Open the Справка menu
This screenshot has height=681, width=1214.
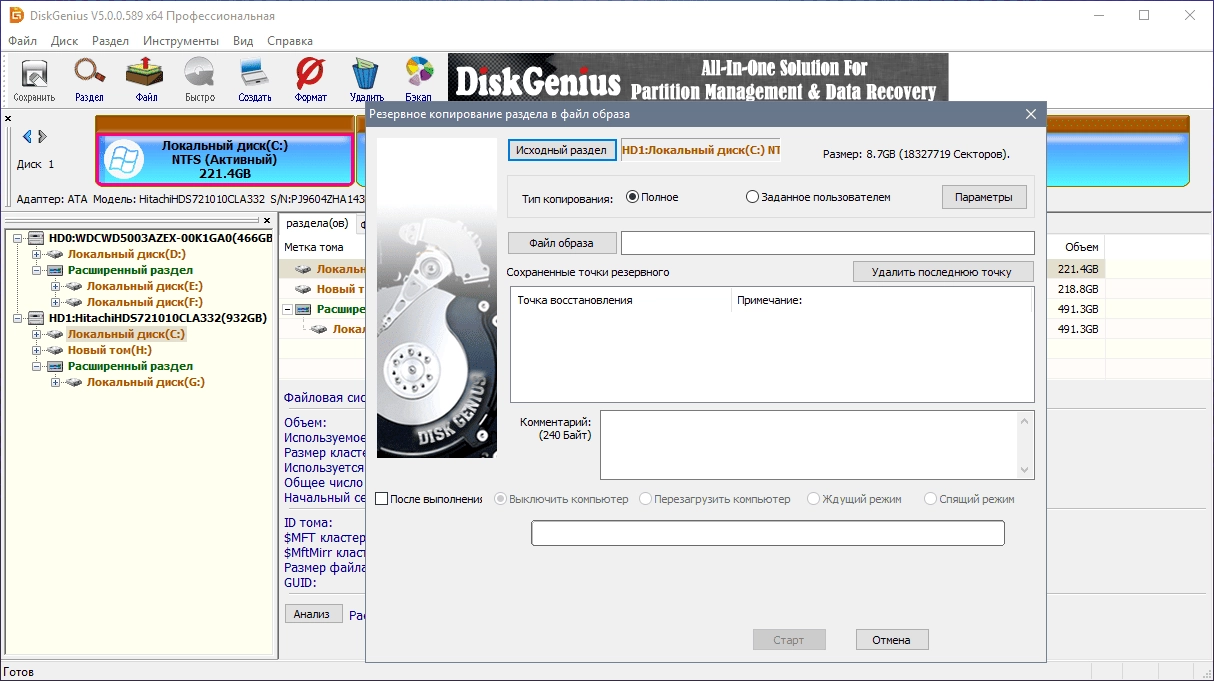(x=290, y=41)
